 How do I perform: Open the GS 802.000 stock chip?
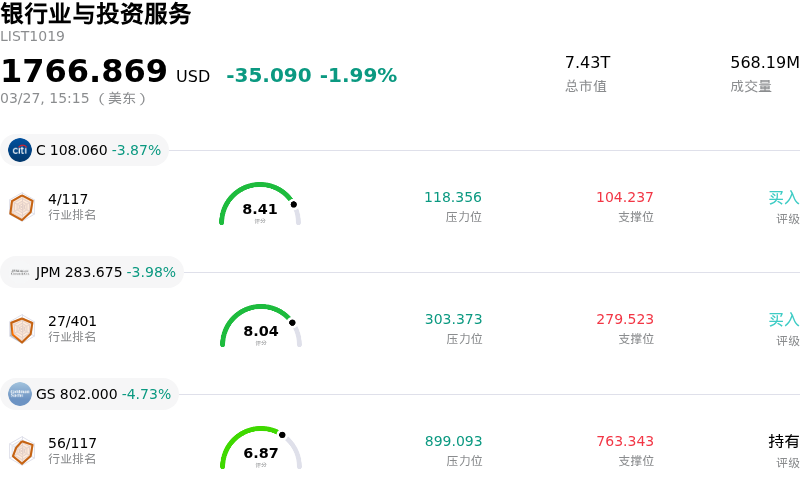click(x=91, y=394)
